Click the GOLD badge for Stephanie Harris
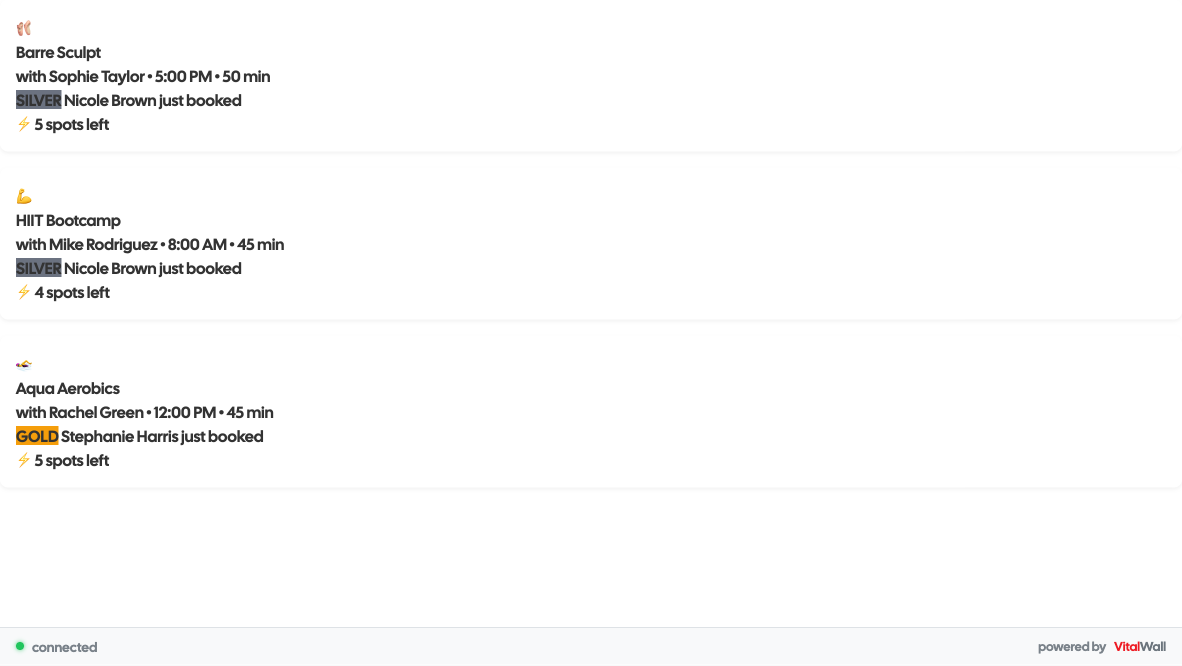This screenshot has width=1182, height=666. 37,436
